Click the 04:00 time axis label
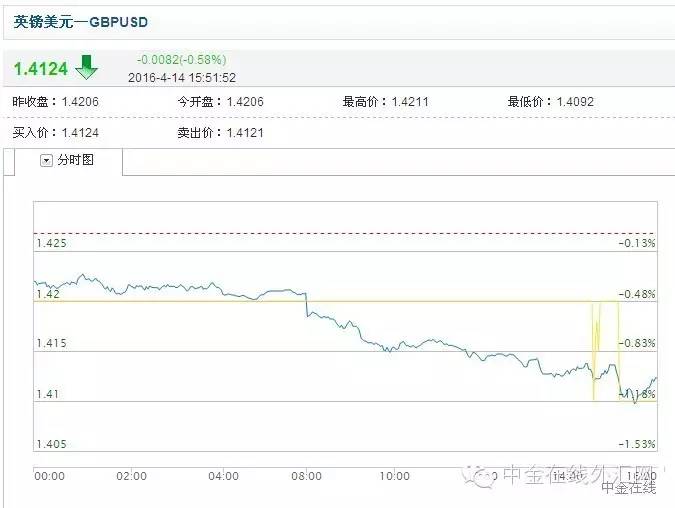 click(x=222, y=476)
